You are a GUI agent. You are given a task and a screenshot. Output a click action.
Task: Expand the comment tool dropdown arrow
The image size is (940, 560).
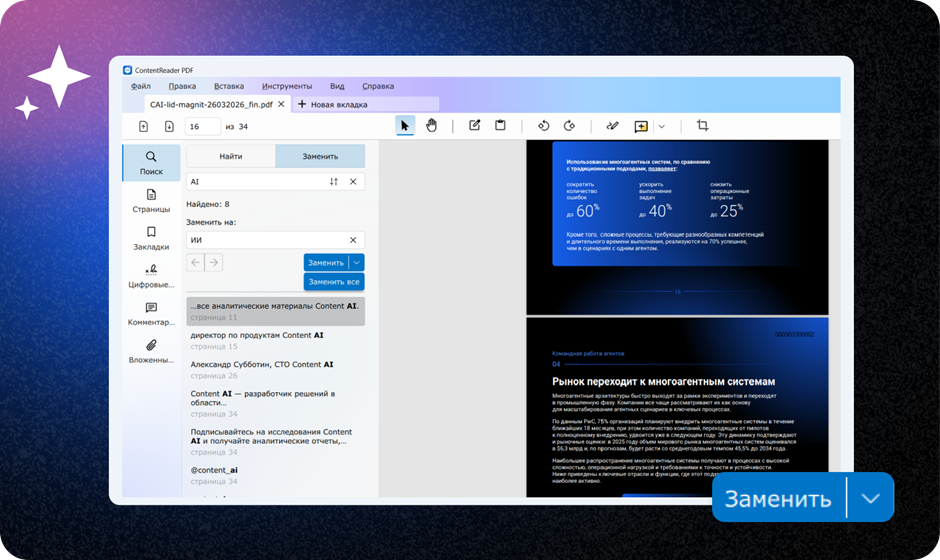[662, 127]
